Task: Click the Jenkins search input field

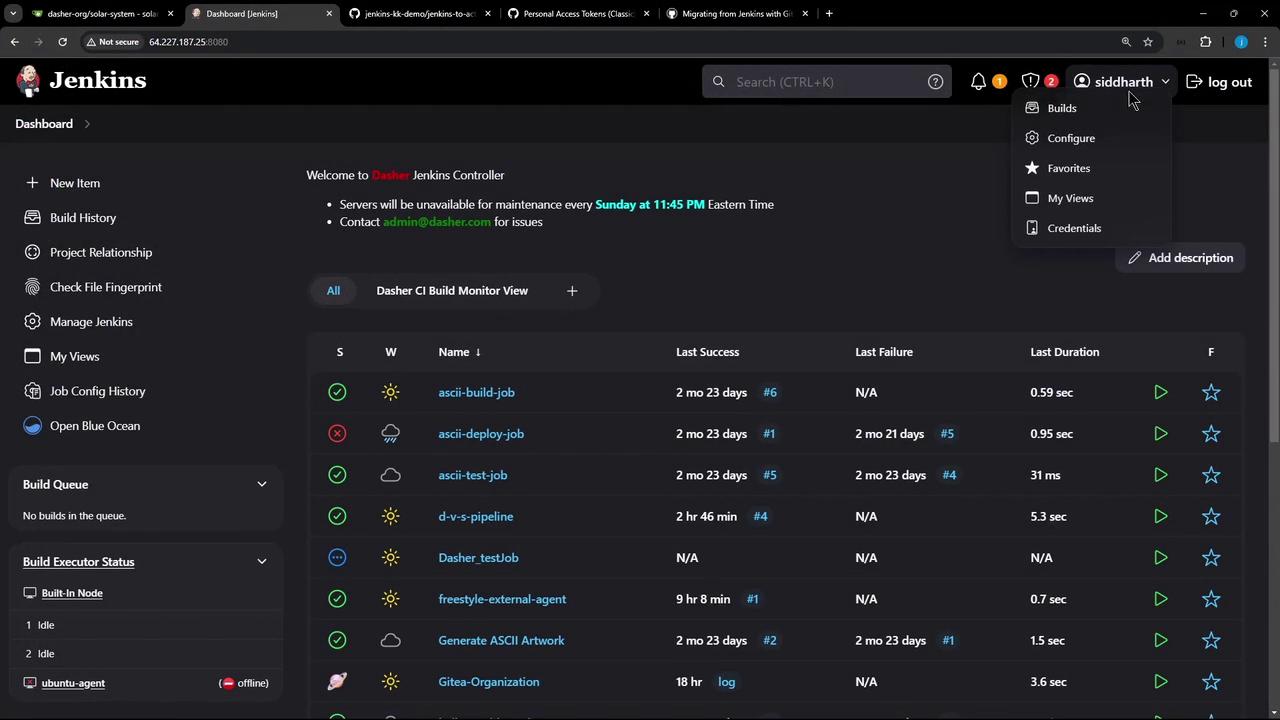Action: point(826,82)
